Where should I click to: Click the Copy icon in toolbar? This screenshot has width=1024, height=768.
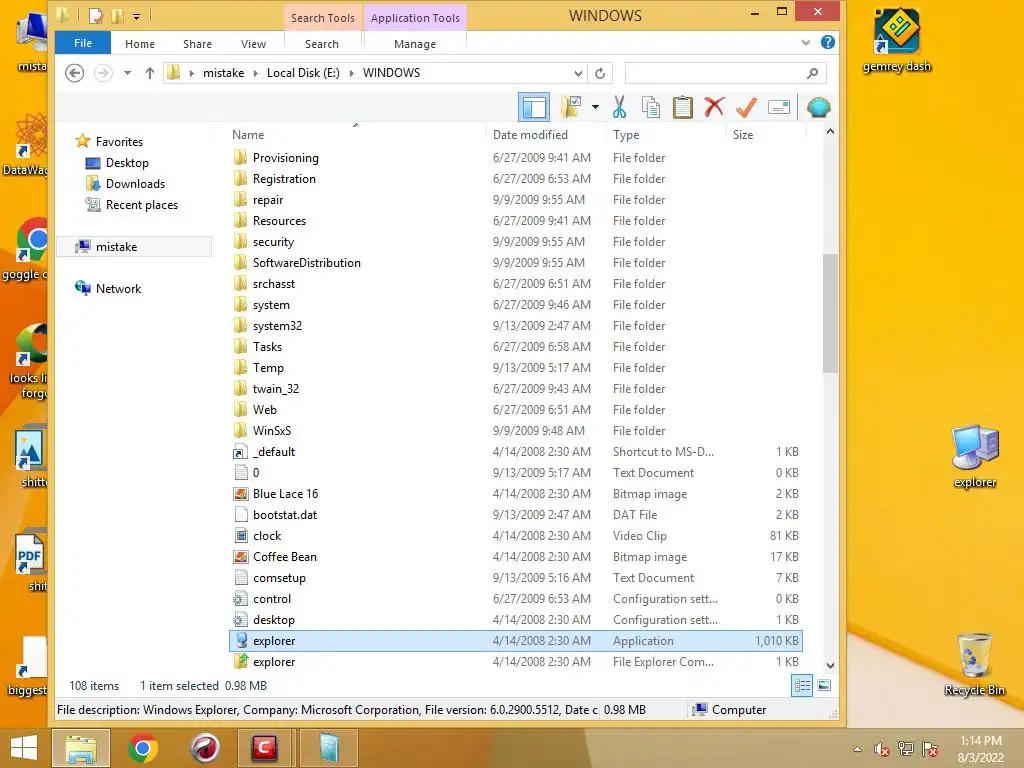650,107
